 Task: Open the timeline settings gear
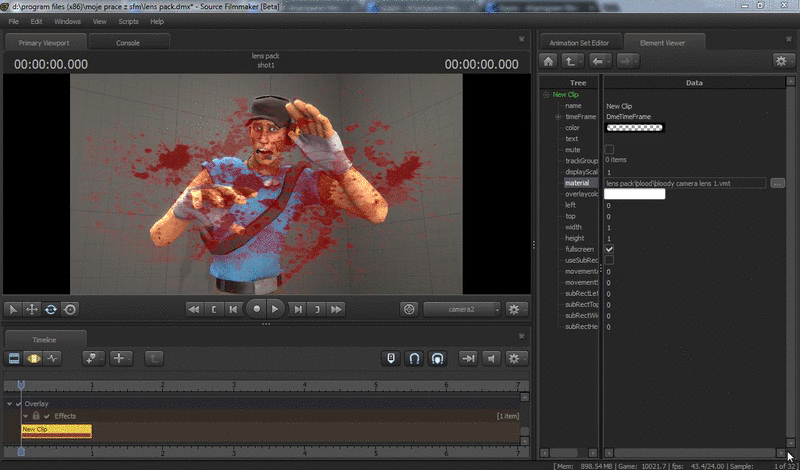coord(515,358)
